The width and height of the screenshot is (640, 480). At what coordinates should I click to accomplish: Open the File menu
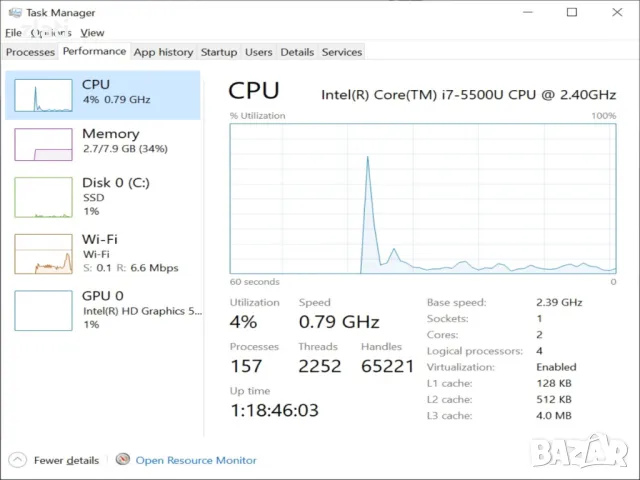click(13, 33)
